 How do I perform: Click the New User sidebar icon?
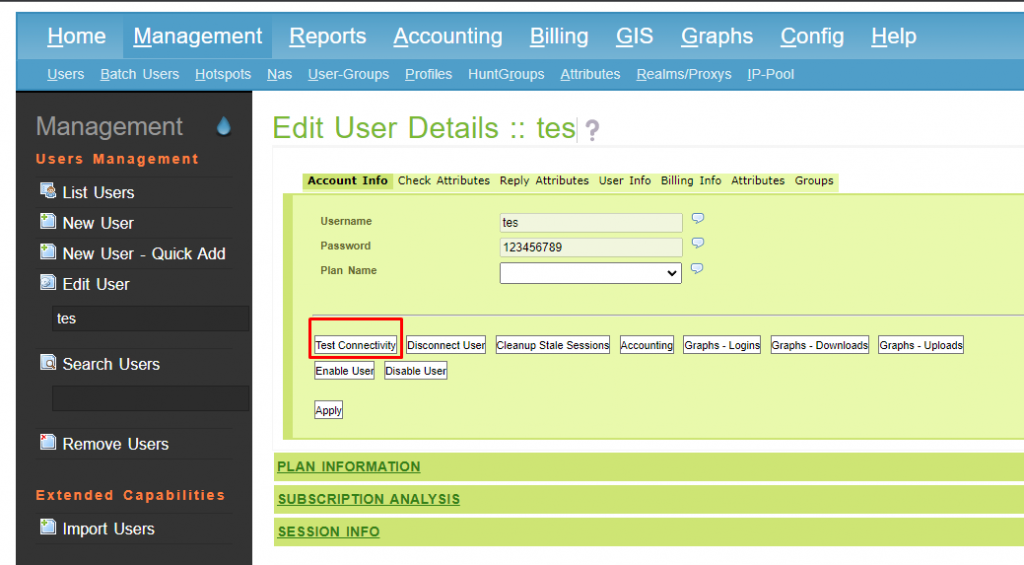point(48,222)
